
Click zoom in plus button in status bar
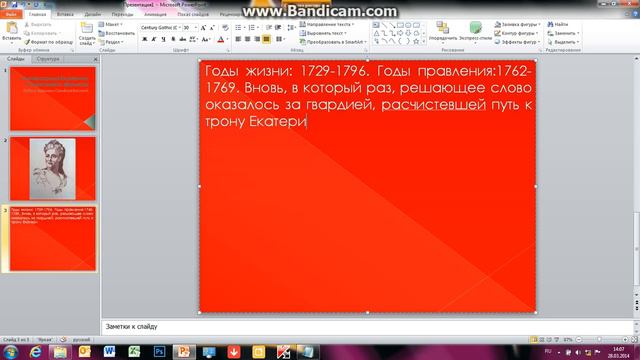tap(625, 340)
